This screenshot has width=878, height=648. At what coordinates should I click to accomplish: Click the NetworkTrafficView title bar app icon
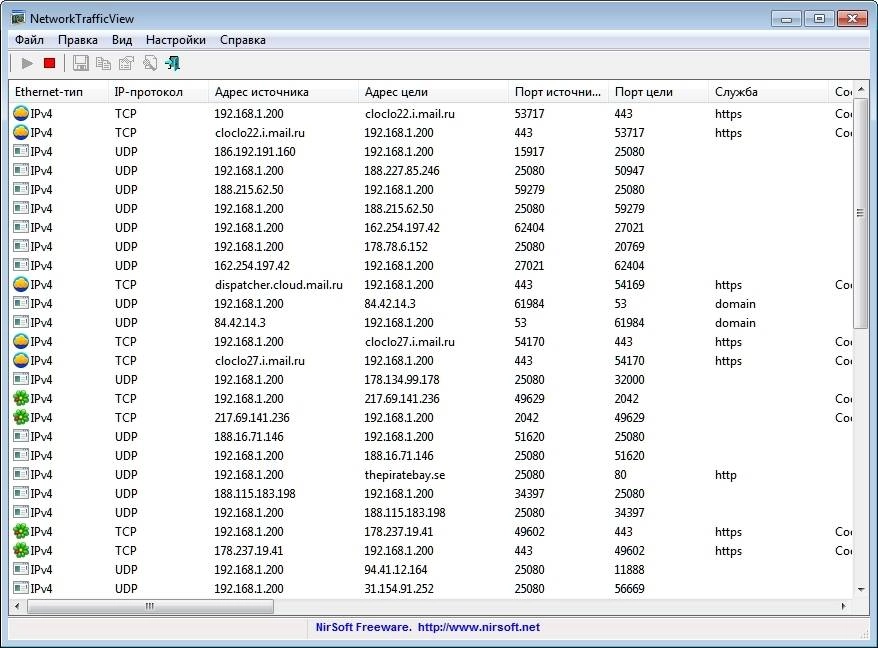click(18, 18)
